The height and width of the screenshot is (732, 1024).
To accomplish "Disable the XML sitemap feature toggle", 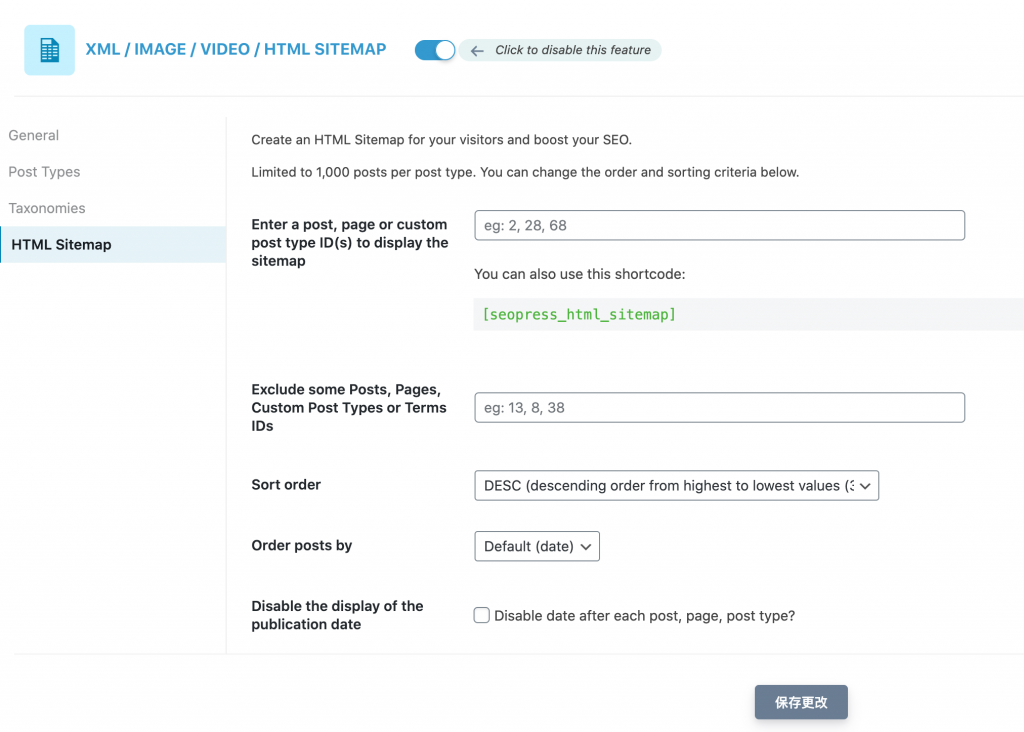I will click(x=435, y=50).
